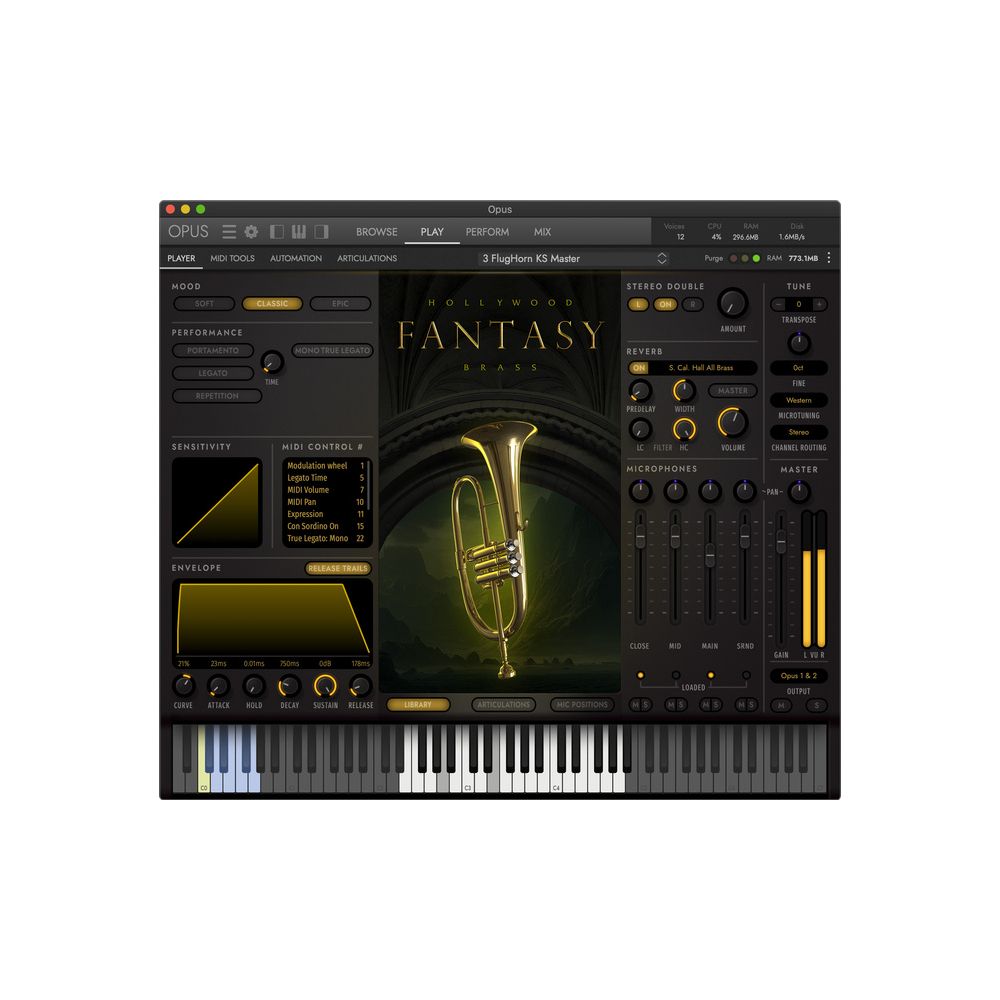Screen dimensions: 1000x1000
Task: Toggle the right sidebar panel icon
Action: (321, 232)
